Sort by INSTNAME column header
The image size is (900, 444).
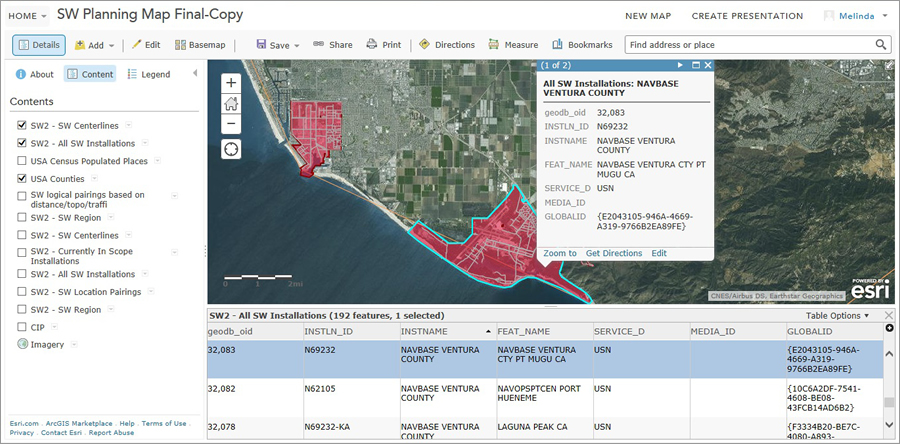(x=446, y=332)
